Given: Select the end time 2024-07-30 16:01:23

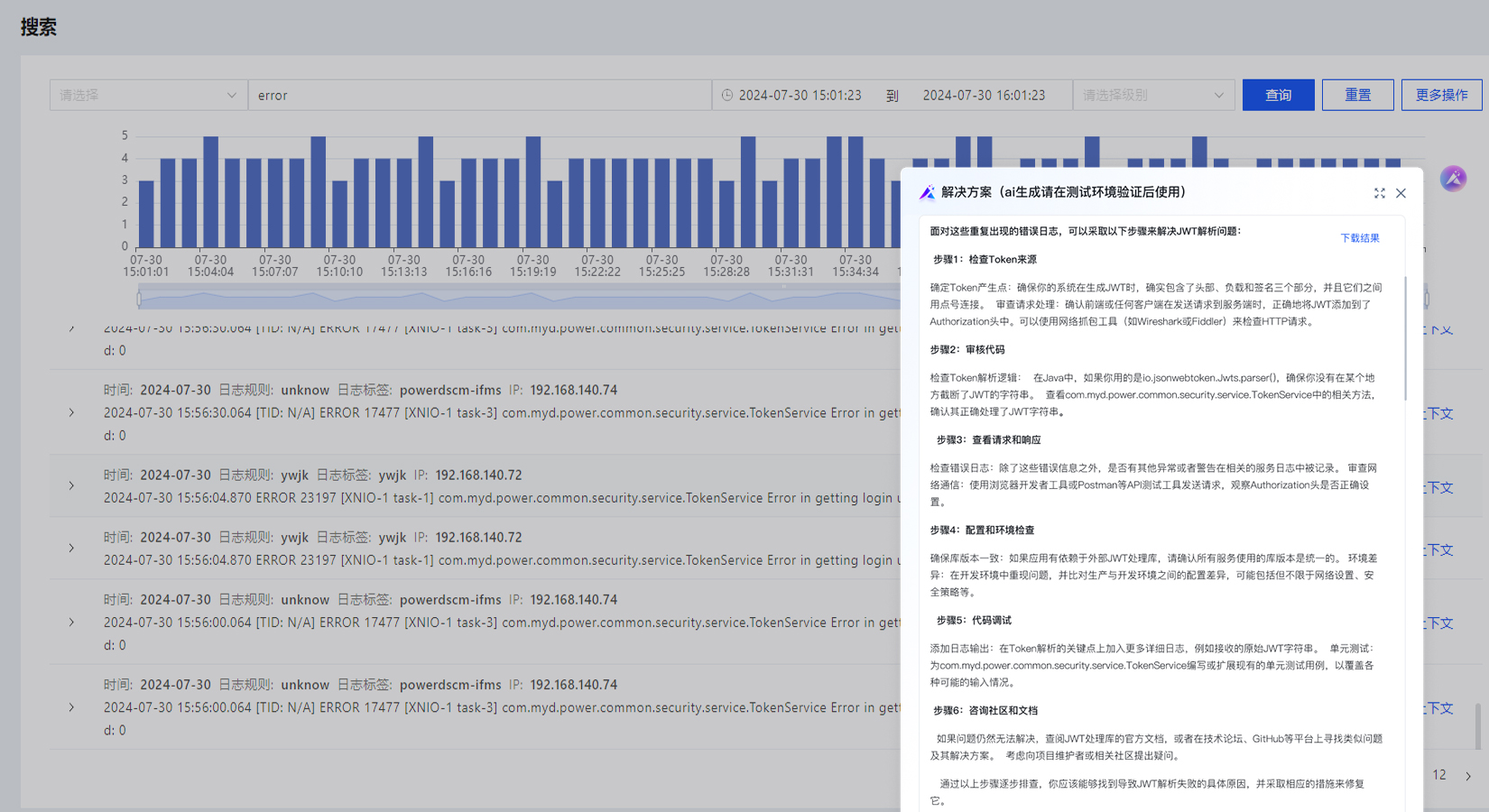Looking at the screenshot, I should click(984, 95).
